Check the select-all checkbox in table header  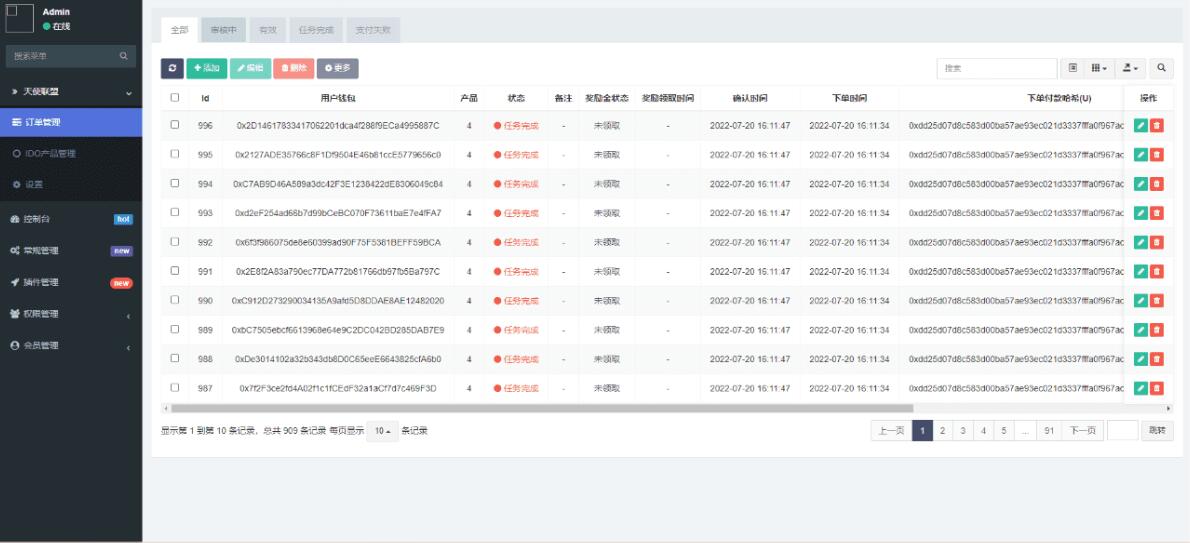pos(175,98)
